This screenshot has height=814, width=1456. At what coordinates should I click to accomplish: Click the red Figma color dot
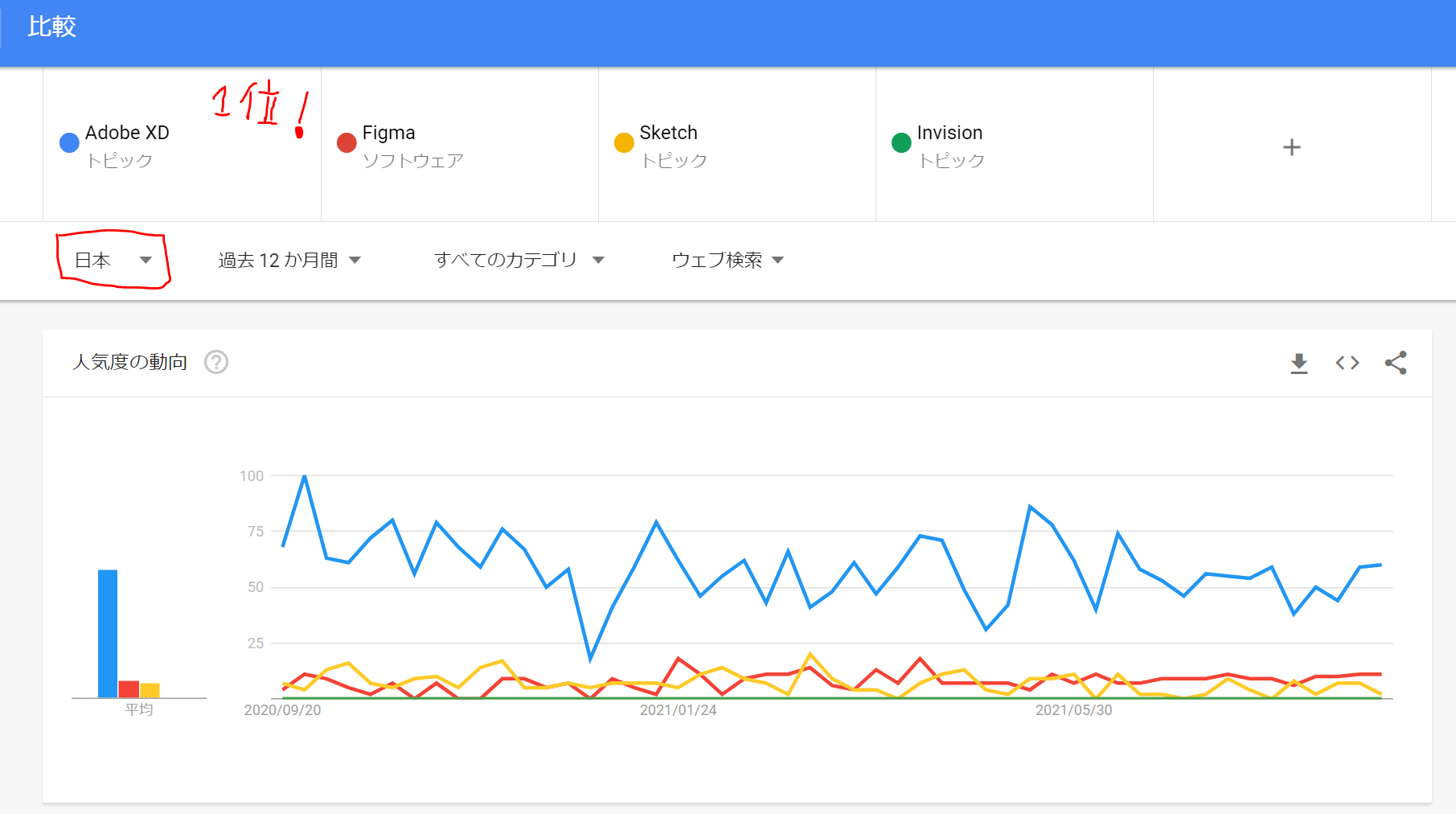(x=347, y=143)
